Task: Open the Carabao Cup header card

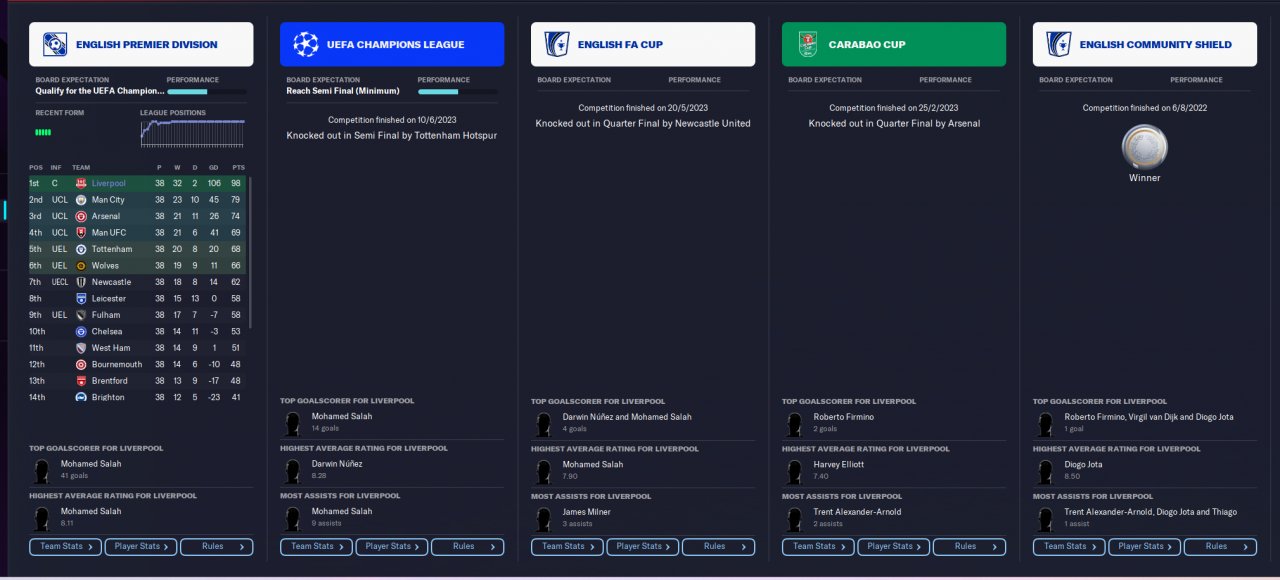Action: 894,44
